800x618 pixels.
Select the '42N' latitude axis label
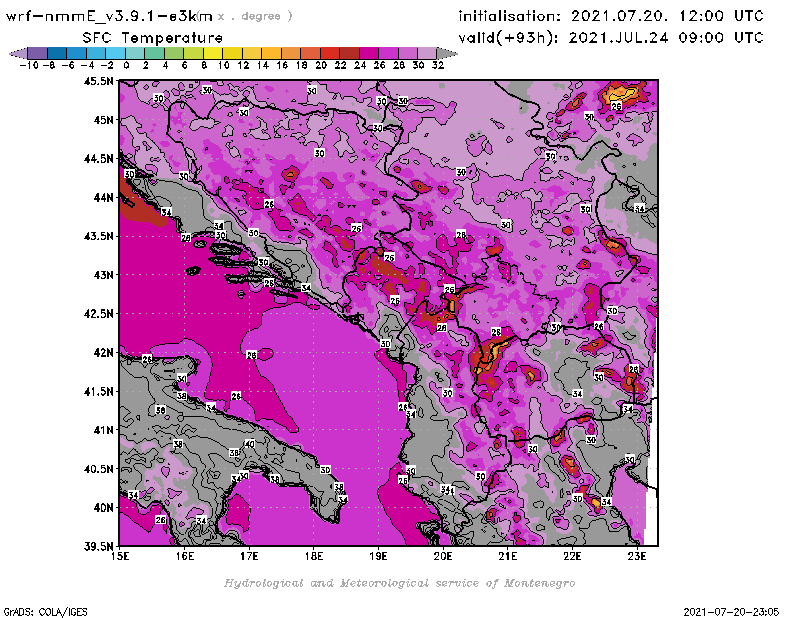click(x=103, y=353)
